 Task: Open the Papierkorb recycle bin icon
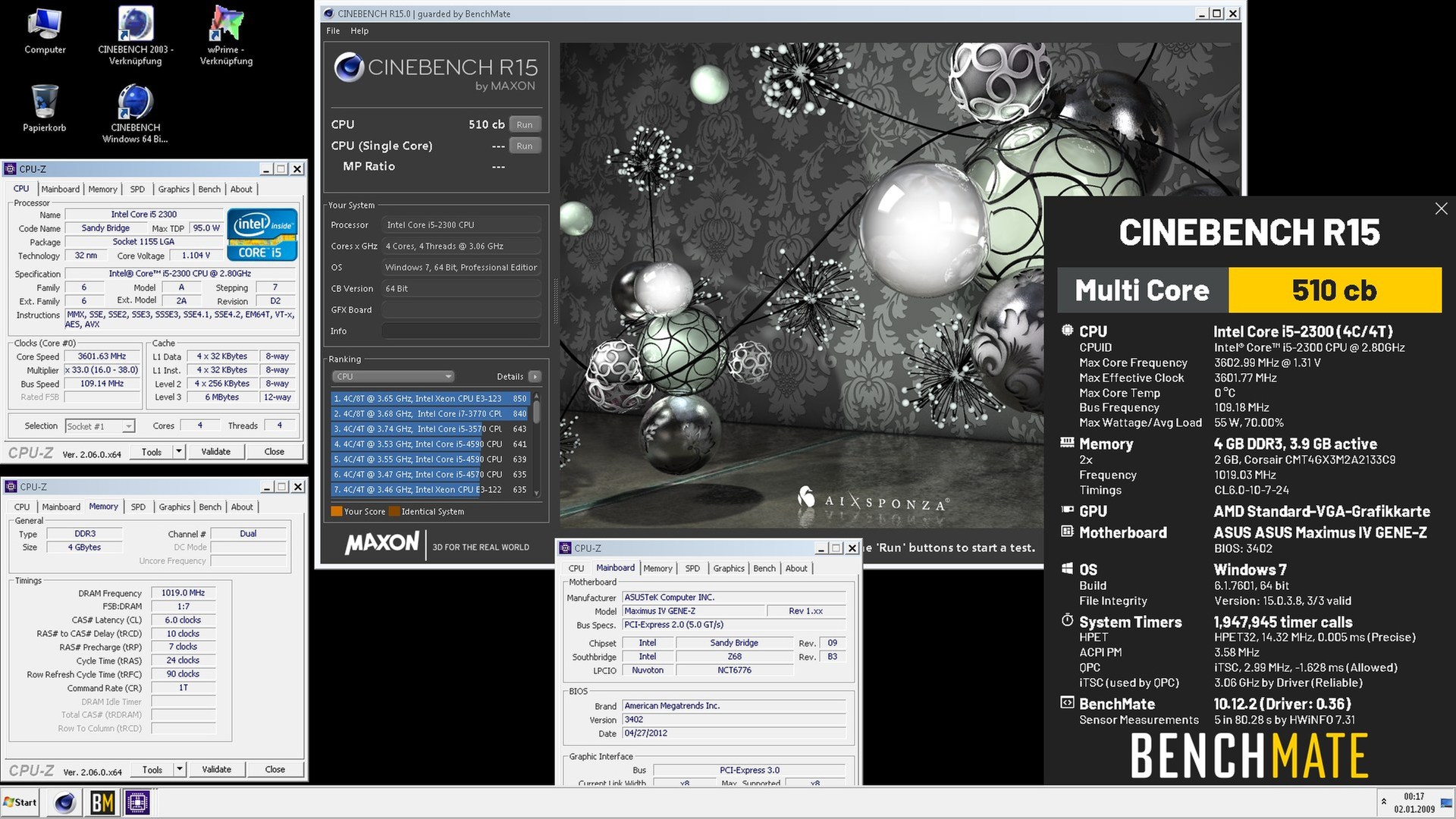point(45,108)
